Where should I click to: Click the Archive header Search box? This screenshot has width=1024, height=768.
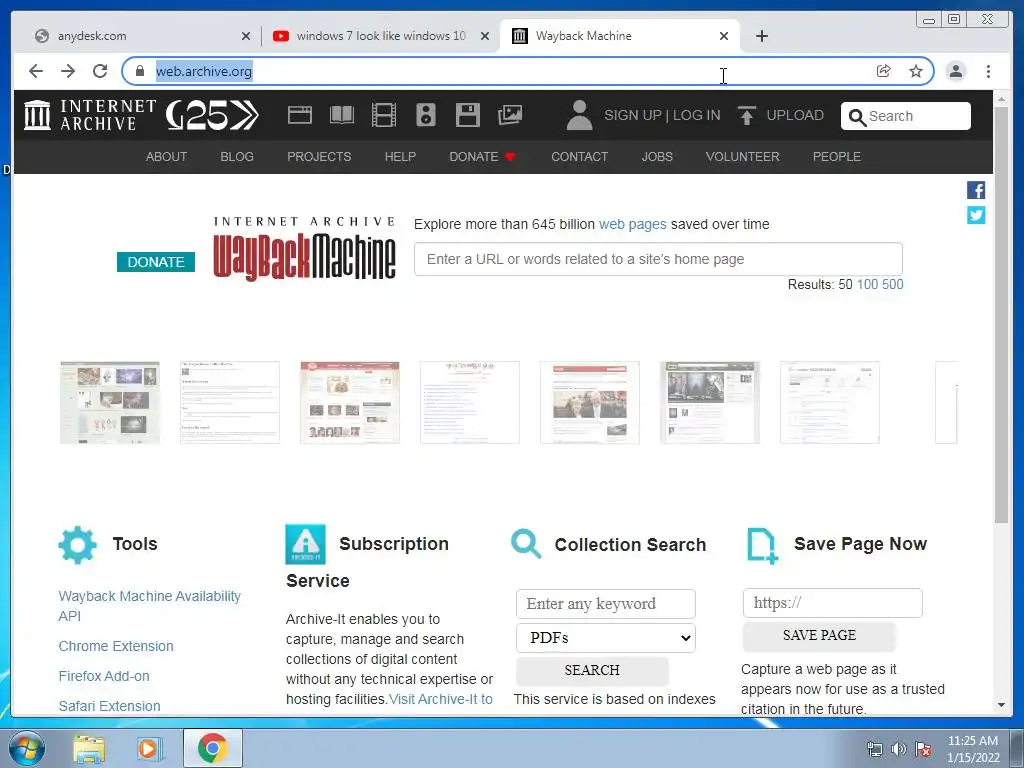pyautogui.click(x=905, y=116)
